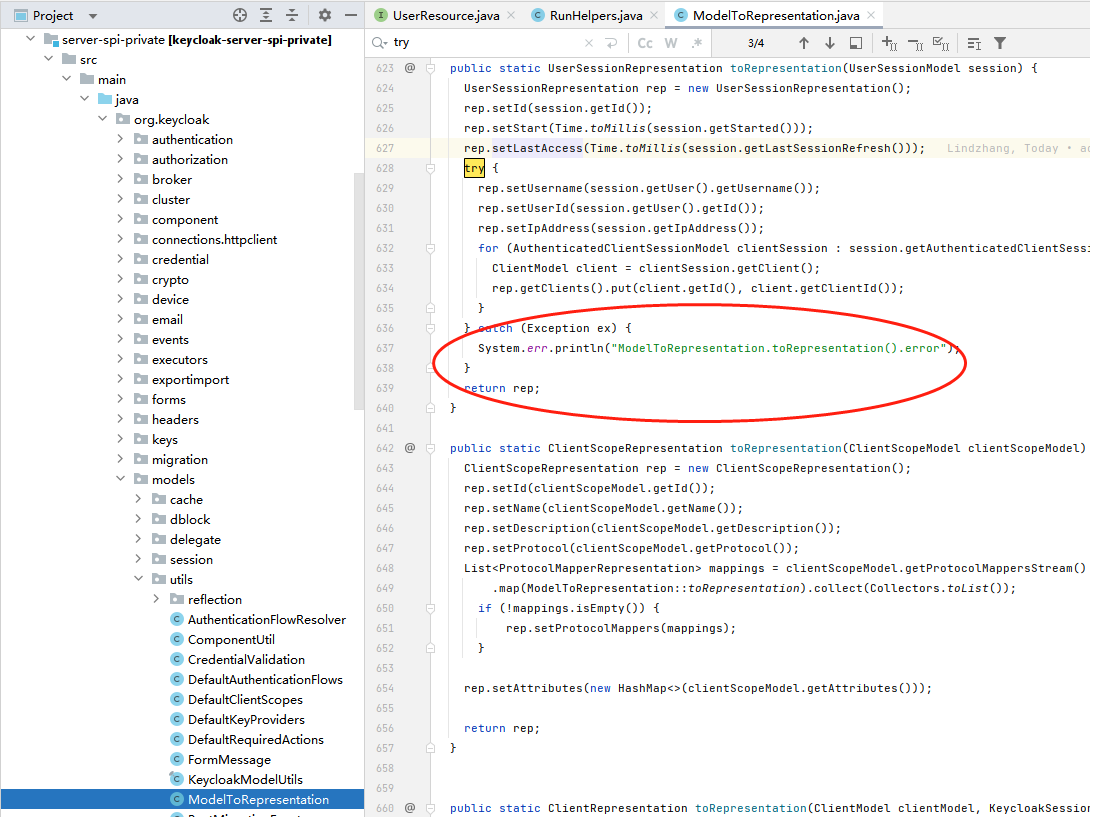Image resolution: width=1094 pixels, height=817 pixels.
Task: Fold the try block at line 628
Action: pyautogui.click(x=430, y=168)
